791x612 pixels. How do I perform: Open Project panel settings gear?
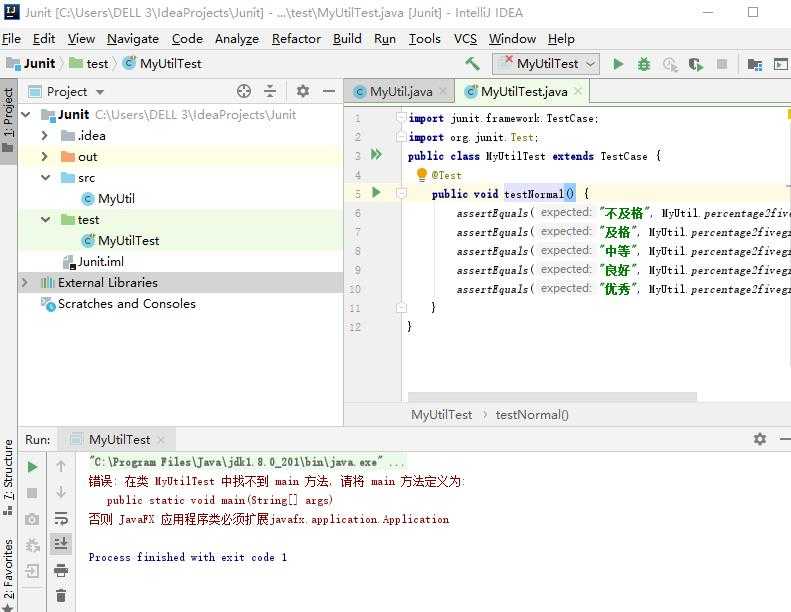[x=302, y=91]
